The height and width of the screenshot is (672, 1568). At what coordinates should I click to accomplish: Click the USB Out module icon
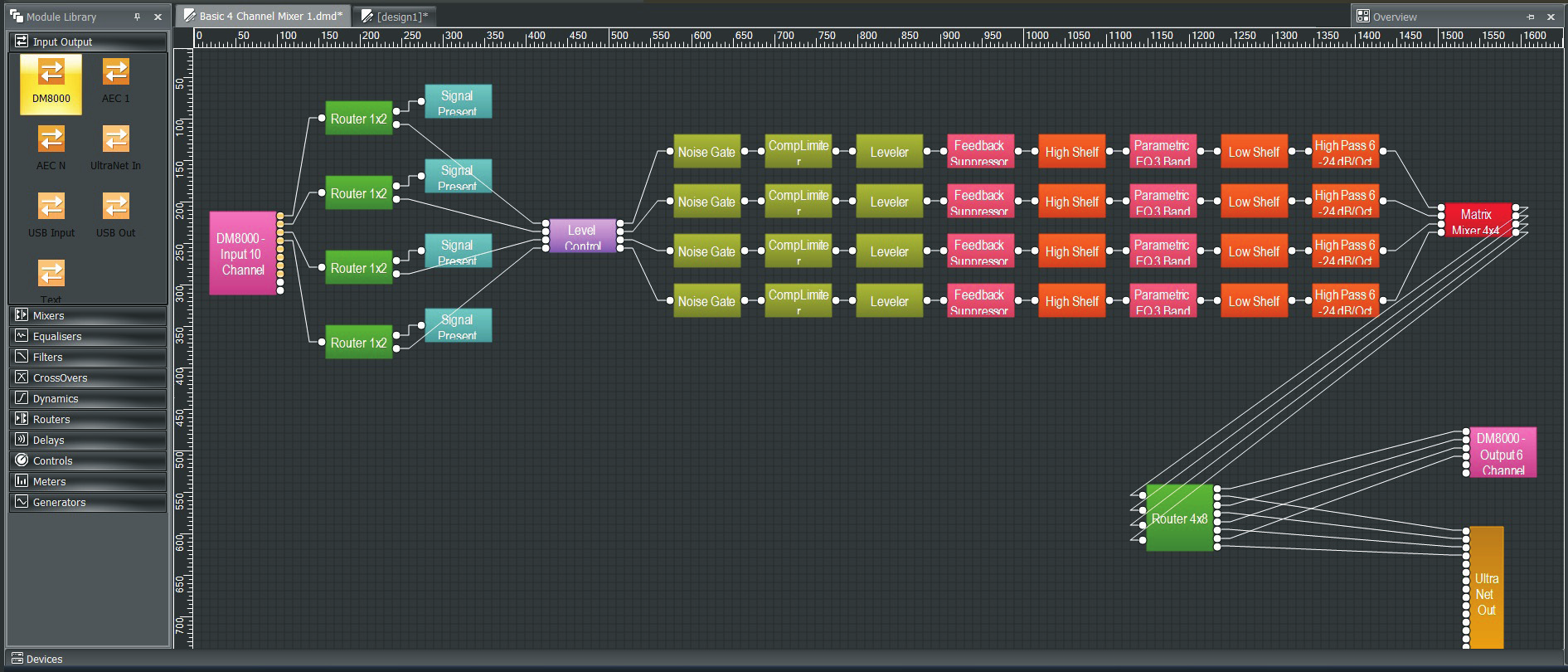tap(116, 207)
